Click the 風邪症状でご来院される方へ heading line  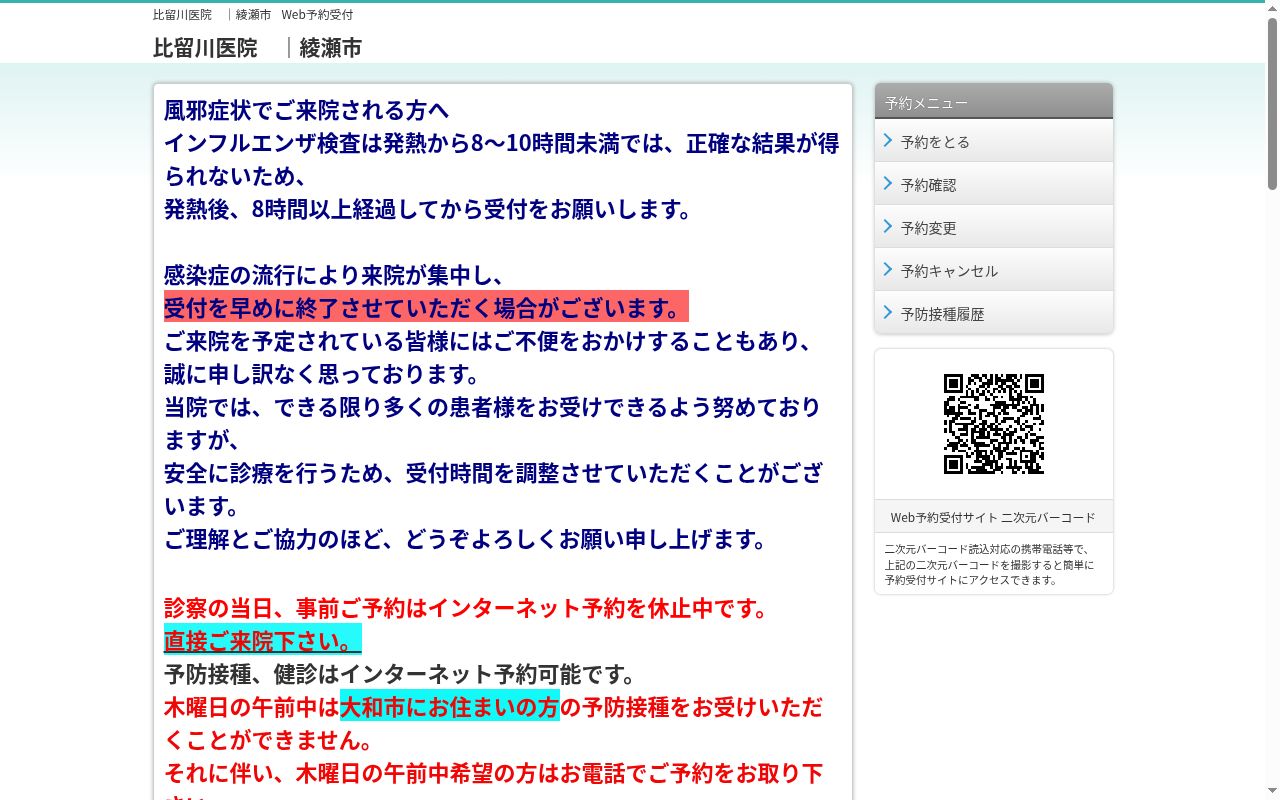307,110
